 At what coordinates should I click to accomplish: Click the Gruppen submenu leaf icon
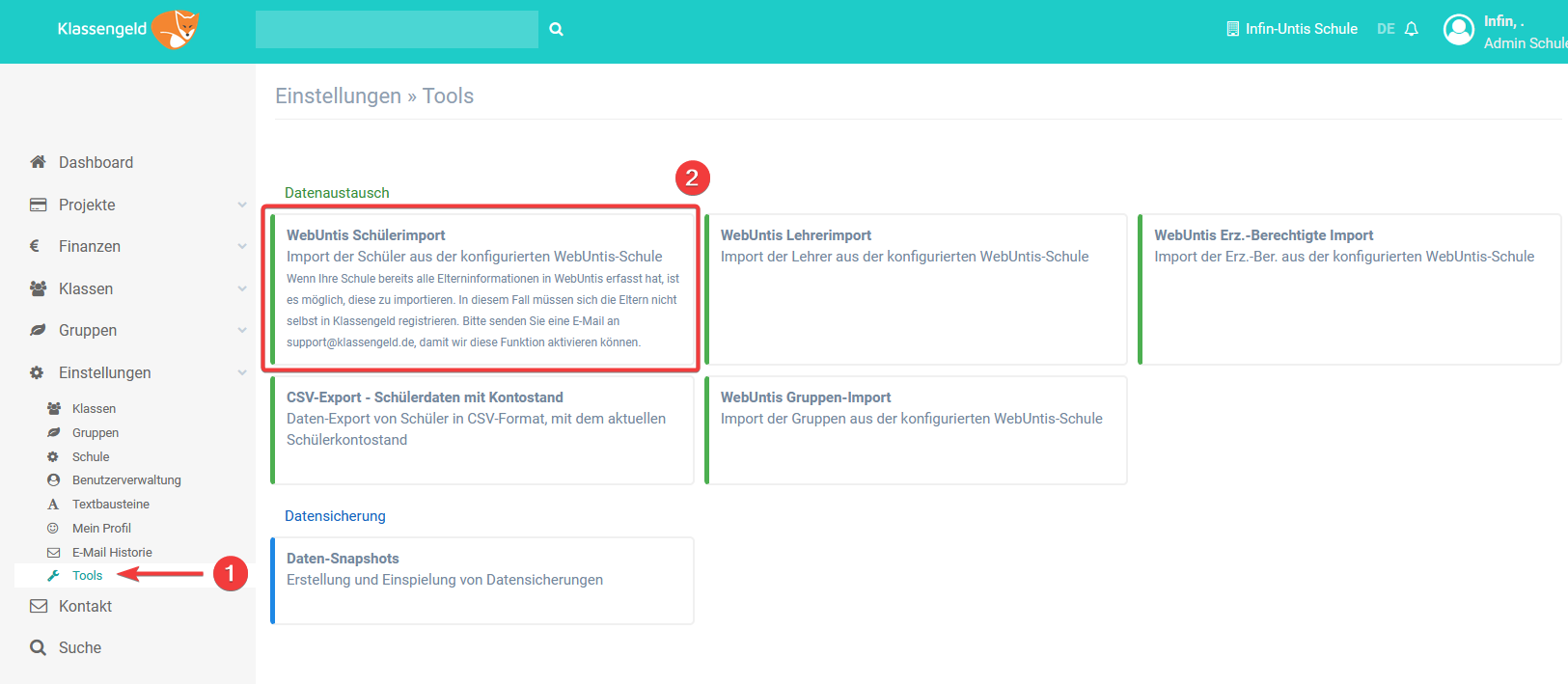coord(54,433)
